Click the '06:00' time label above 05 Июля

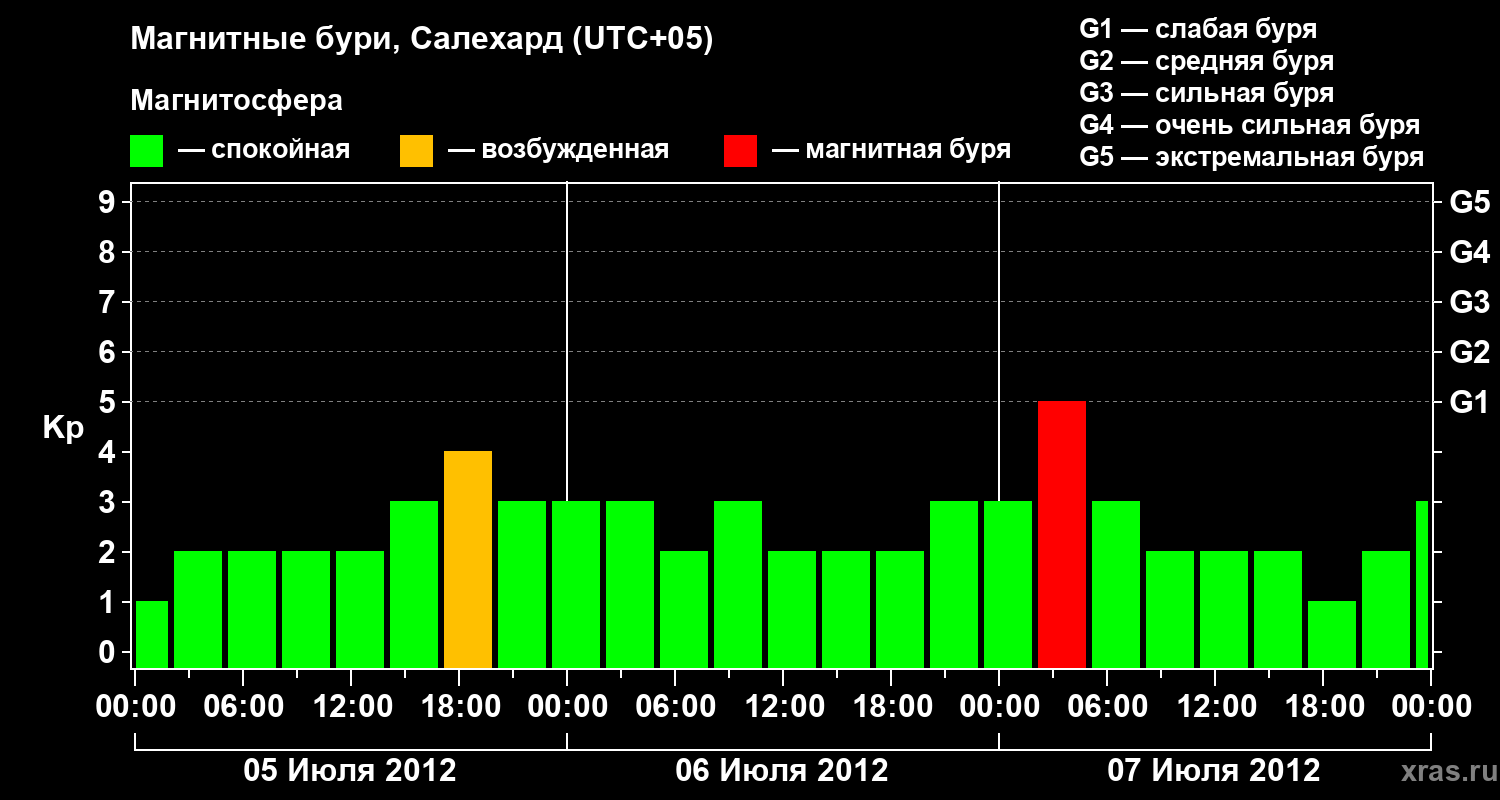243,707
